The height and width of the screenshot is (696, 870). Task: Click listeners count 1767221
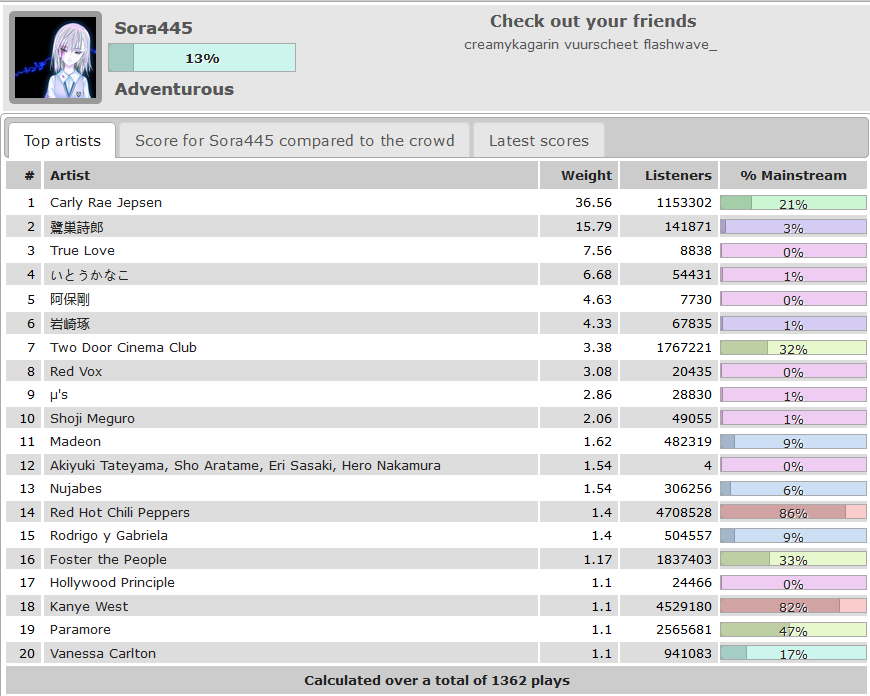click(684, 347)
